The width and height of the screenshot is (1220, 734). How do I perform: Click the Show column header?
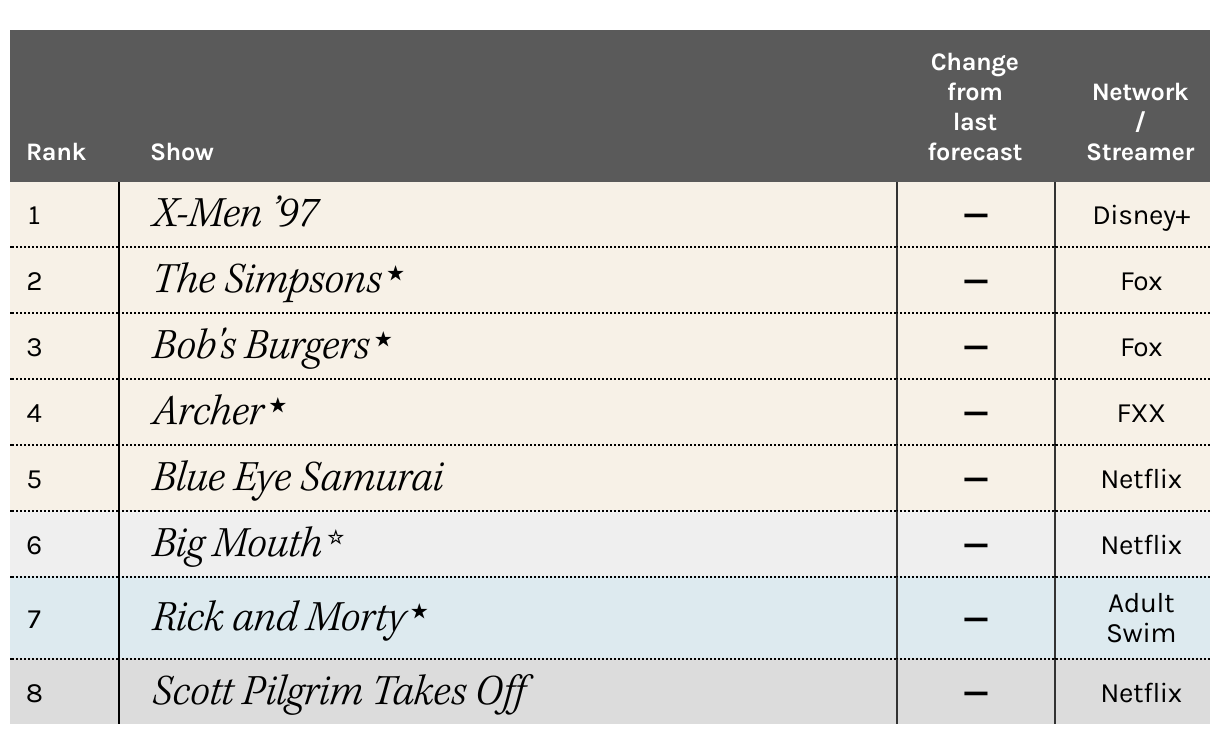(182, 152)
